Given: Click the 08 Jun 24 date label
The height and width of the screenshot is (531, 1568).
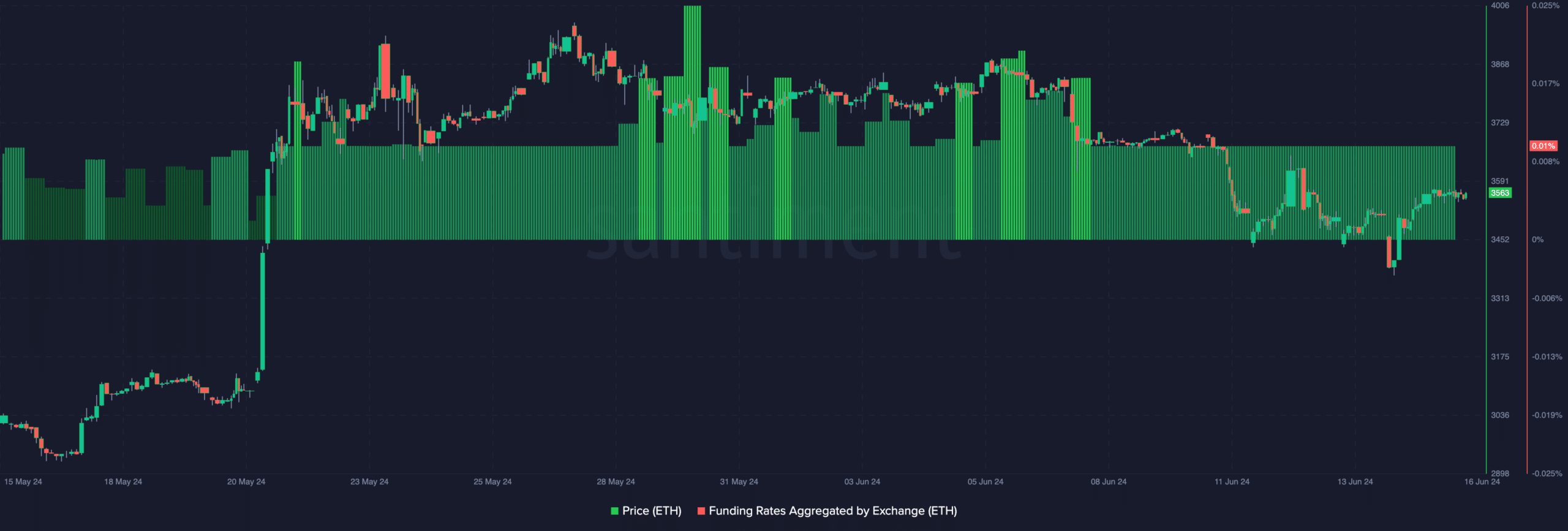Looking at the screenshot, I should pos(1108,481).
